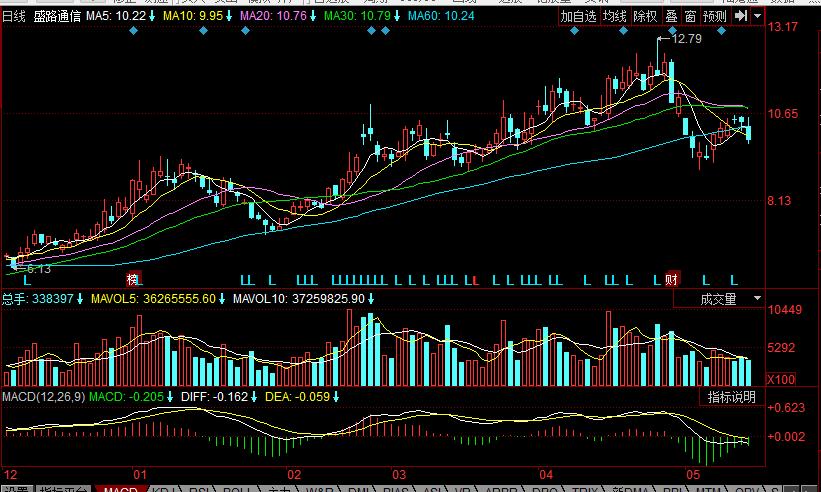This screenshot has height=492, width=821.
Task: Open the 指标说明 indicator description
Action: point(731,397)
